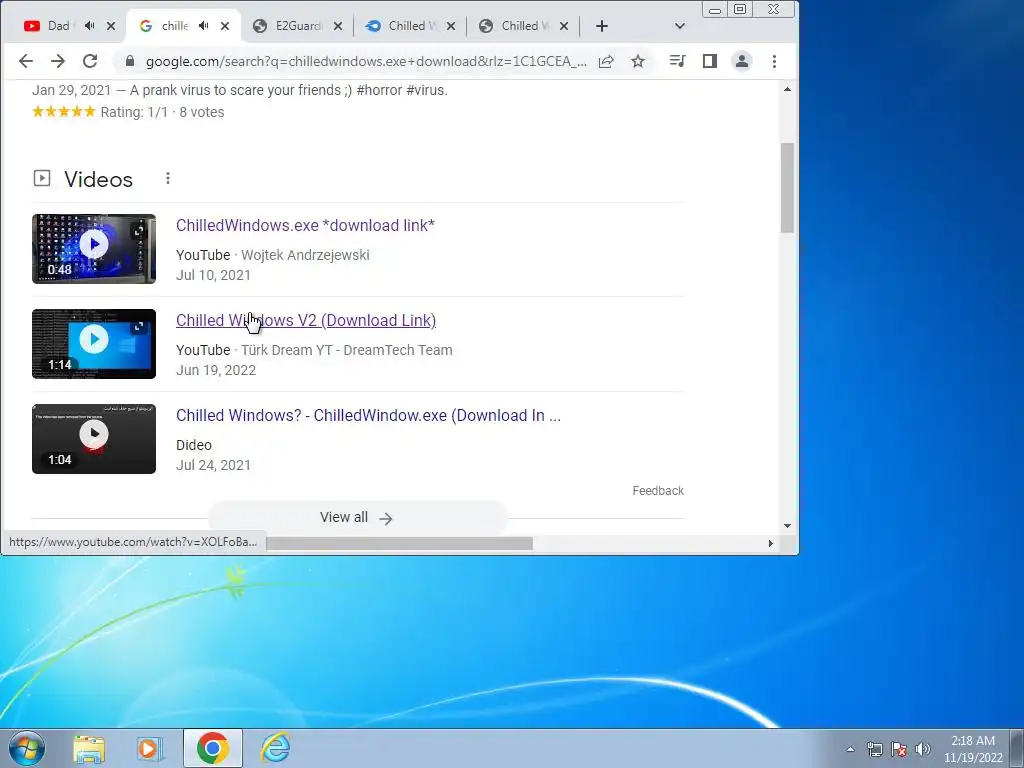
Task: Play the 1:14 video thumbnail
Action: pos(94,344)
